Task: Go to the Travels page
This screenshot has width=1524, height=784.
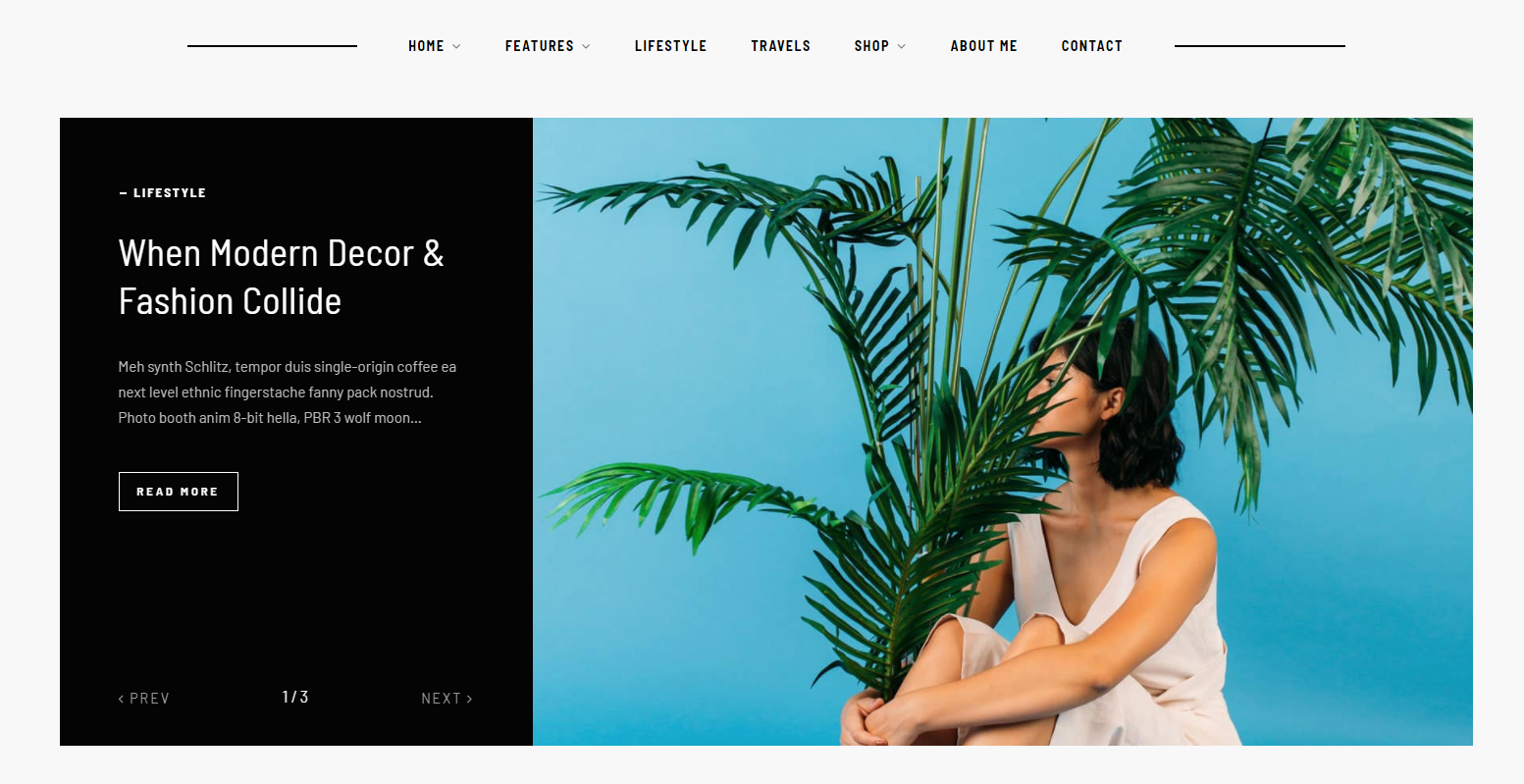Action: point(780,46)
